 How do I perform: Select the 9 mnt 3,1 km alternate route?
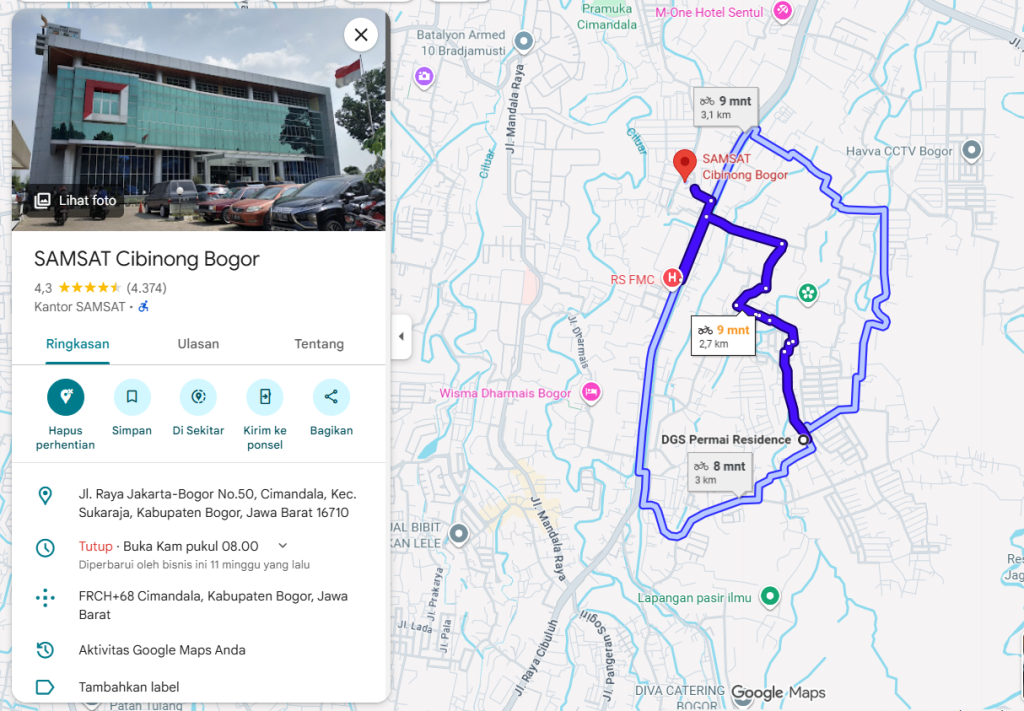726,108
